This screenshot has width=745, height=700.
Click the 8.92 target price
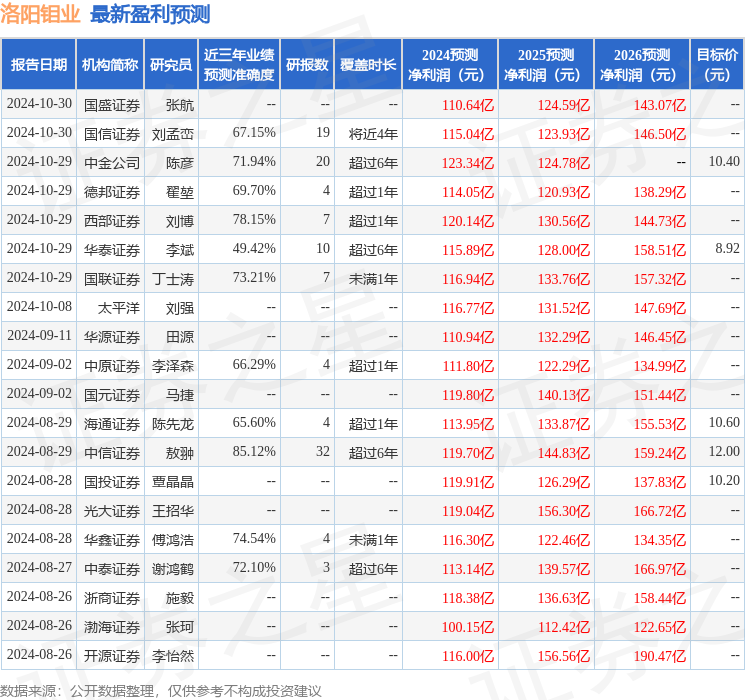(727, 249)
